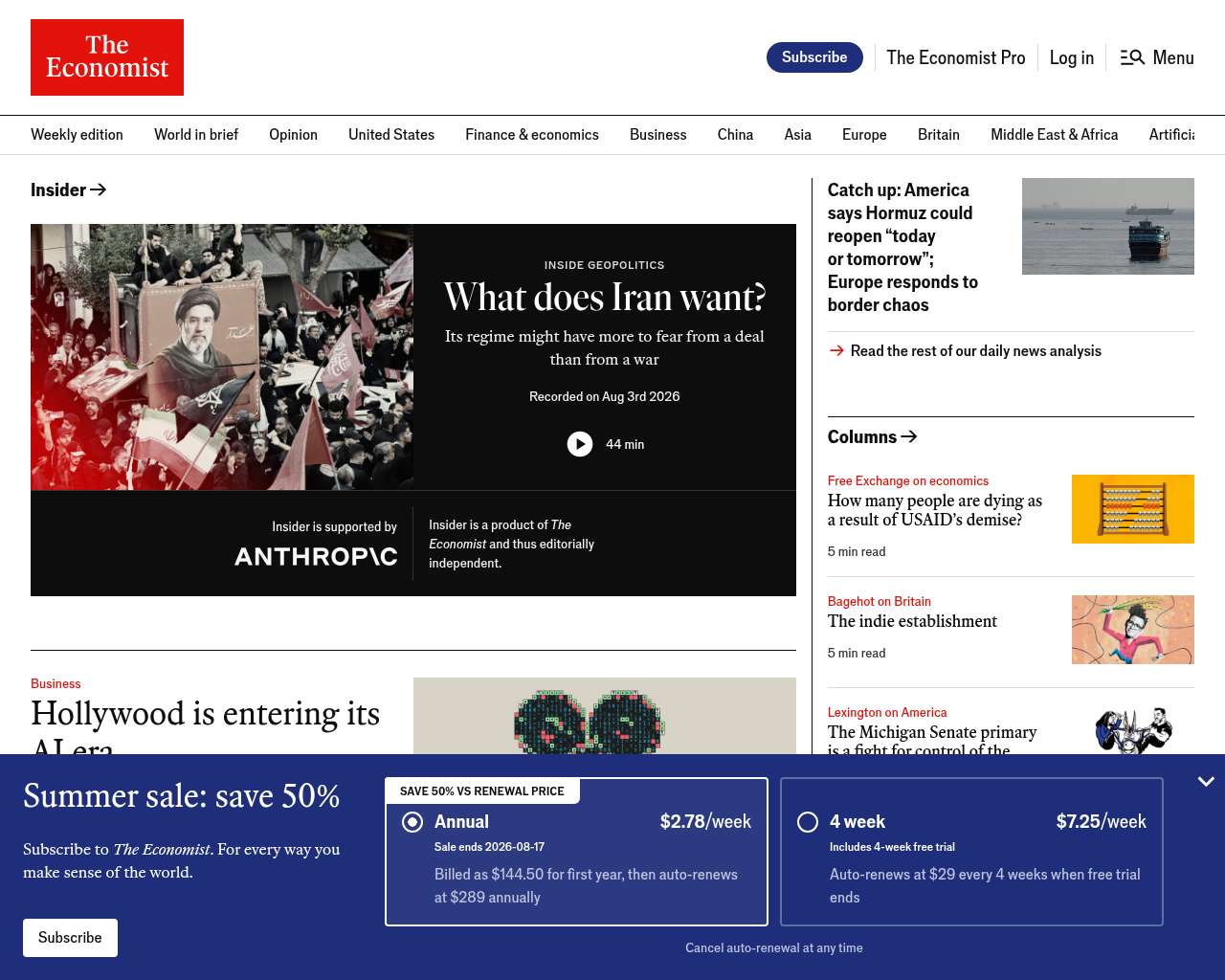Screen dimensions: 1225x980
Task: Open the abacus illustration thumbnail
Action: (1133, 509)
